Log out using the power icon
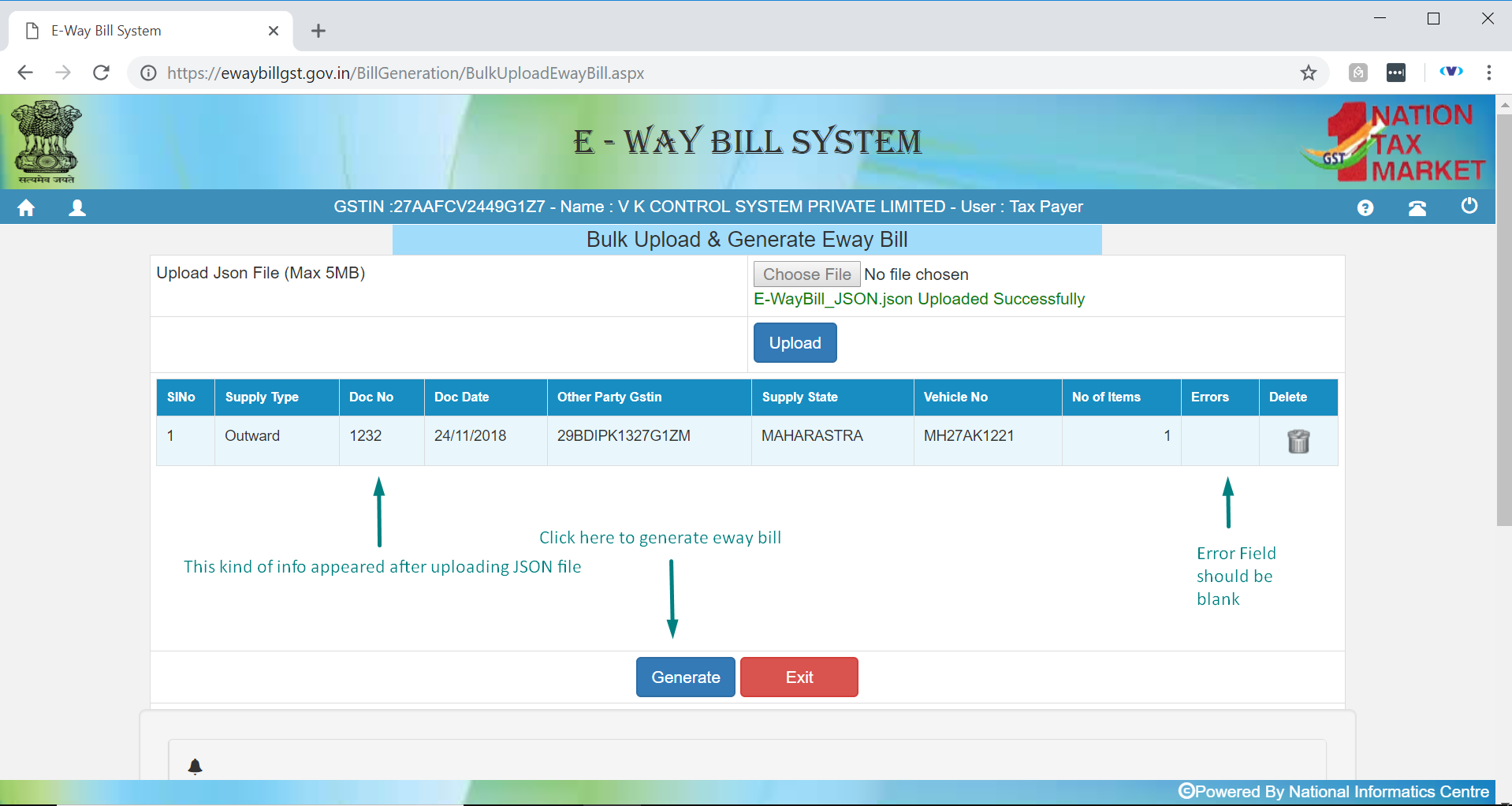The image size is (1512, 806). [1469, 207]
